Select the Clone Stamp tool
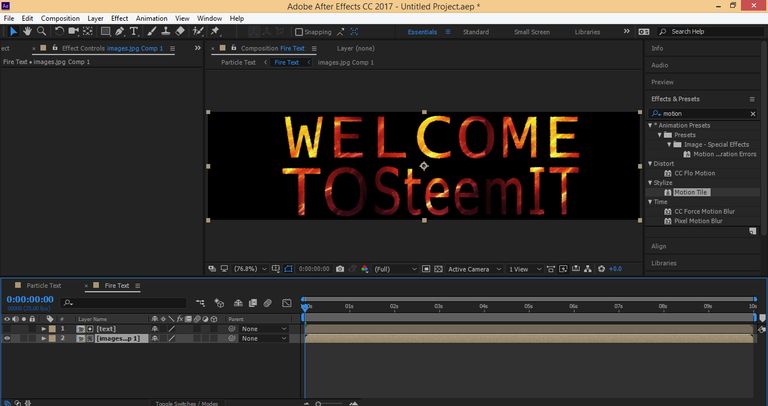 (x=166, y=31)
